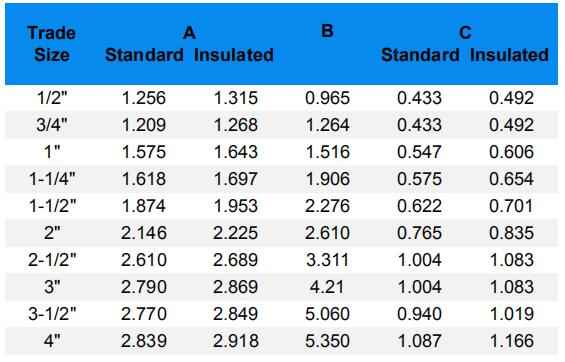565x362 pixels.
Task: Click the 0.765 cell in the 2" row
Action: (419, 233)
